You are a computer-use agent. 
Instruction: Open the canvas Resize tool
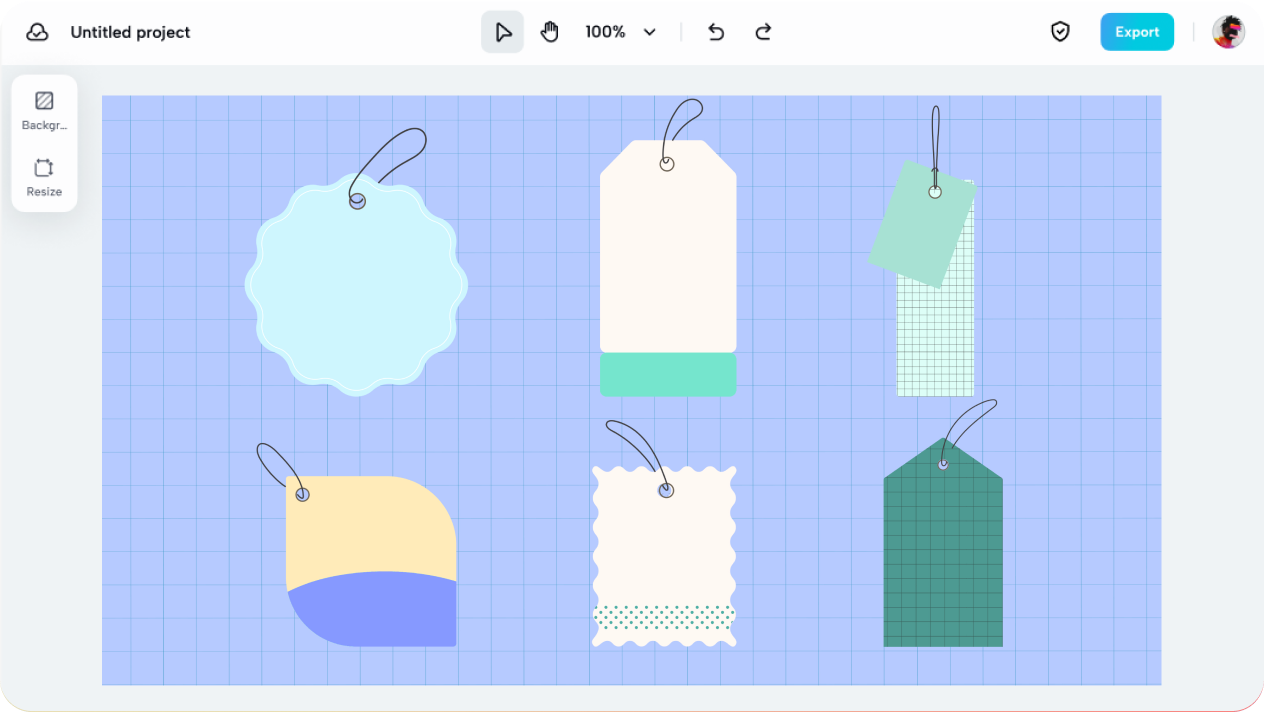[x=44, y=177]
